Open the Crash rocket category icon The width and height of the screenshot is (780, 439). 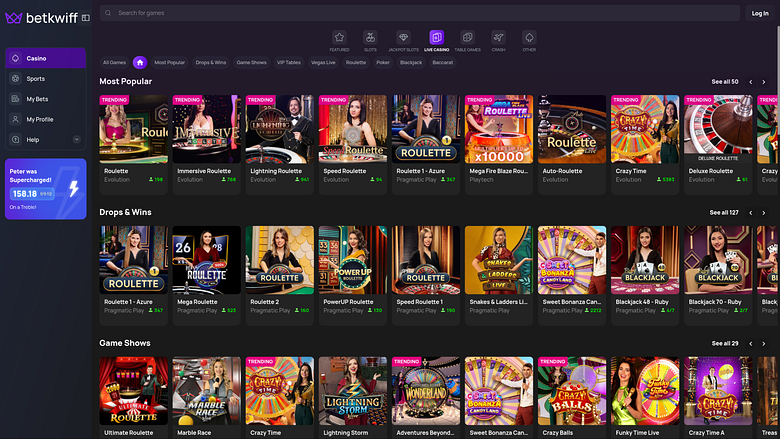tap(498, 37)
